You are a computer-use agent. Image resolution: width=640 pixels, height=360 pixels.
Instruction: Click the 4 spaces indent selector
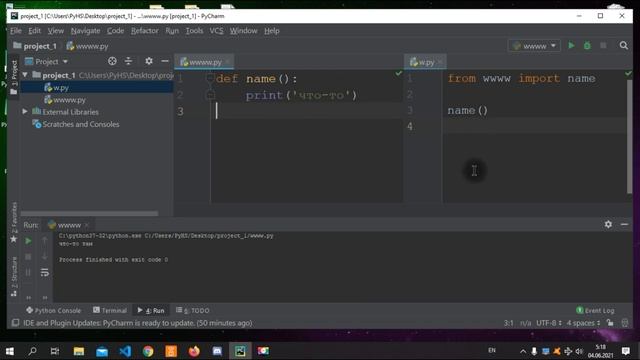pos(583,323)
